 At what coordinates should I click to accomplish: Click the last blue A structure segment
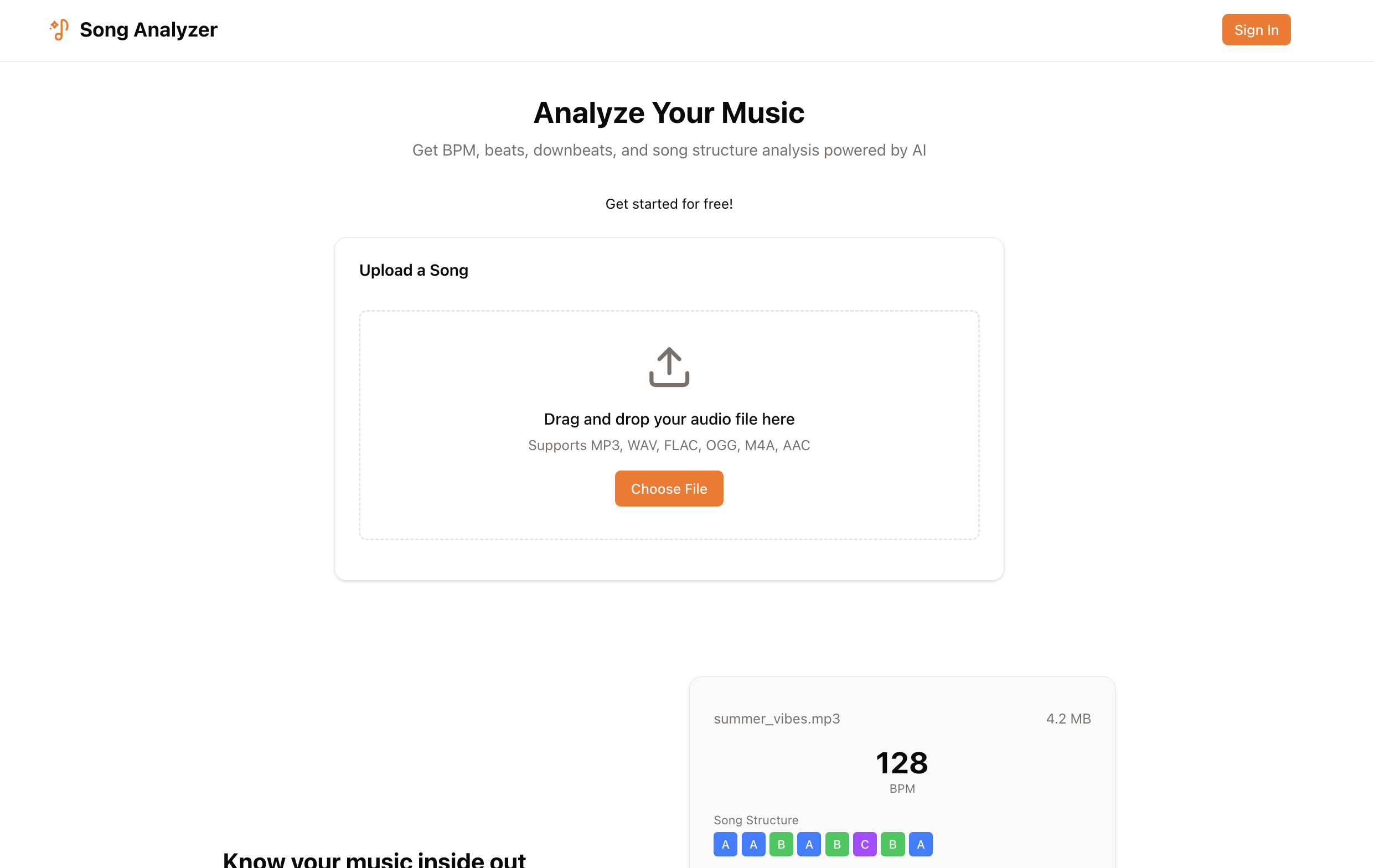tap(921, 844)
